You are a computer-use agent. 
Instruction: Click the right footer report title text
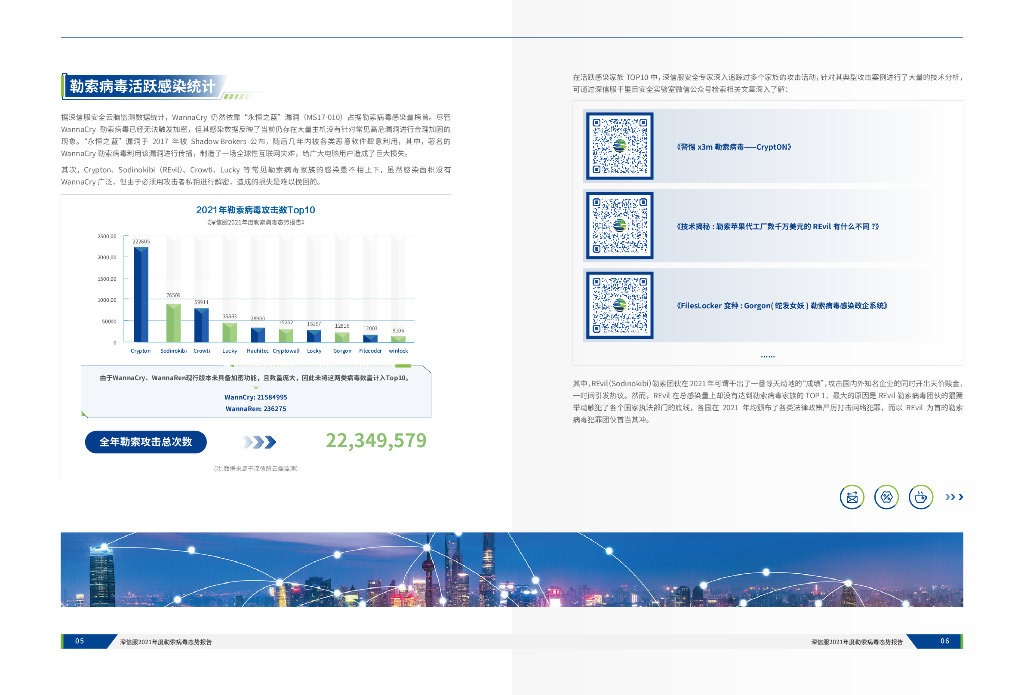pos(857,642)
